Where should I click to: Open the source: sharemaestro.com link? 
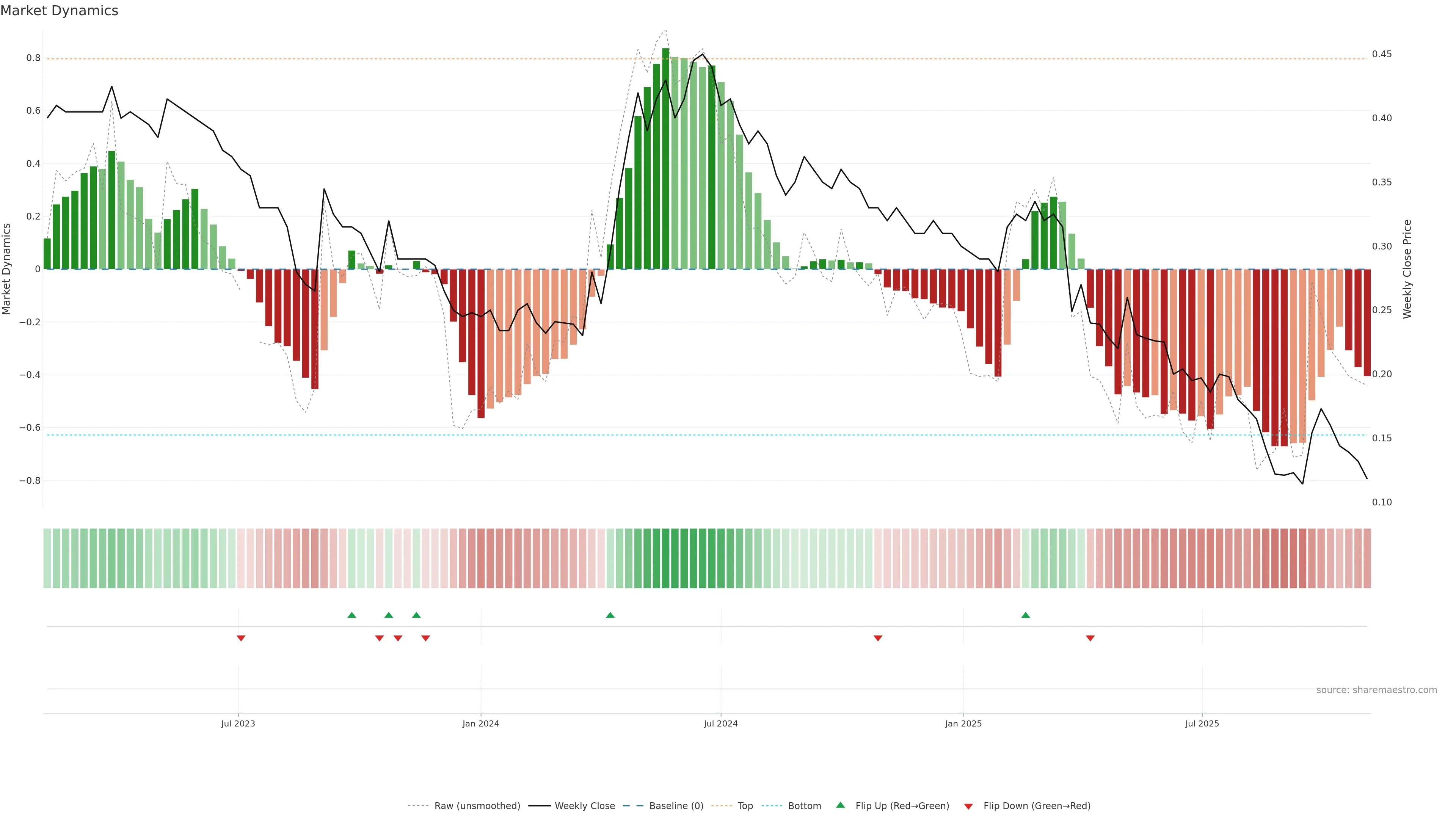[x=1376, y=690]
